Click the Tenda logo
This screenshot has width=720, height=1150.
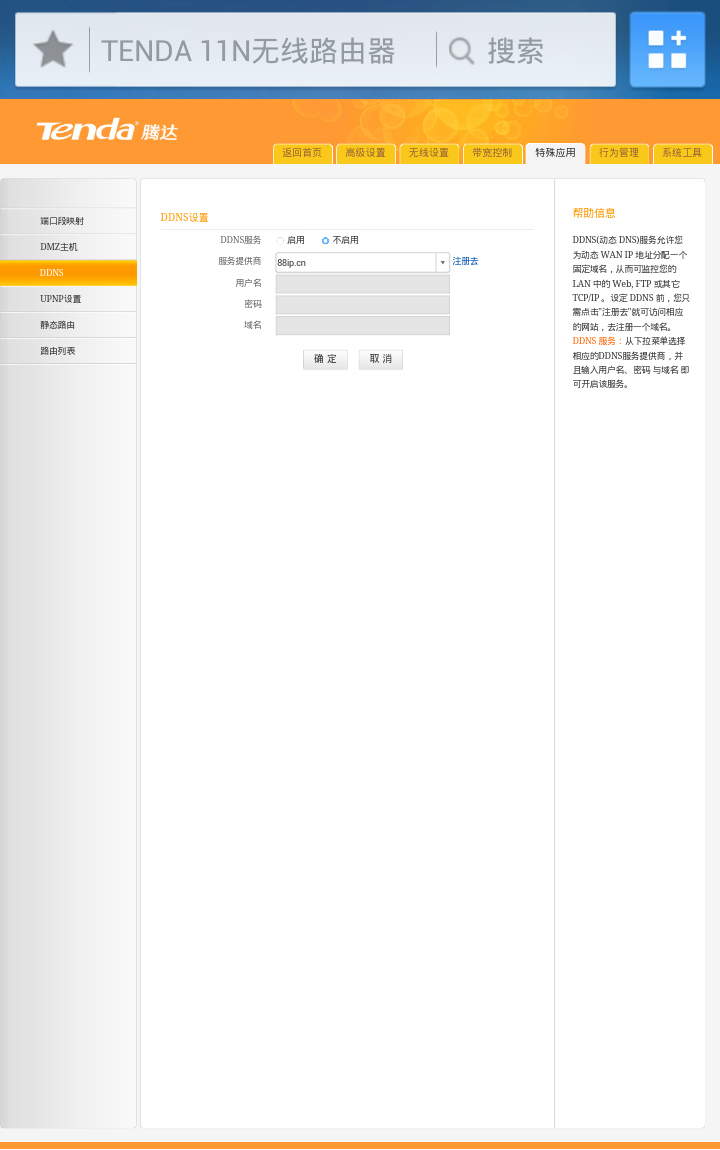(107, 131)
